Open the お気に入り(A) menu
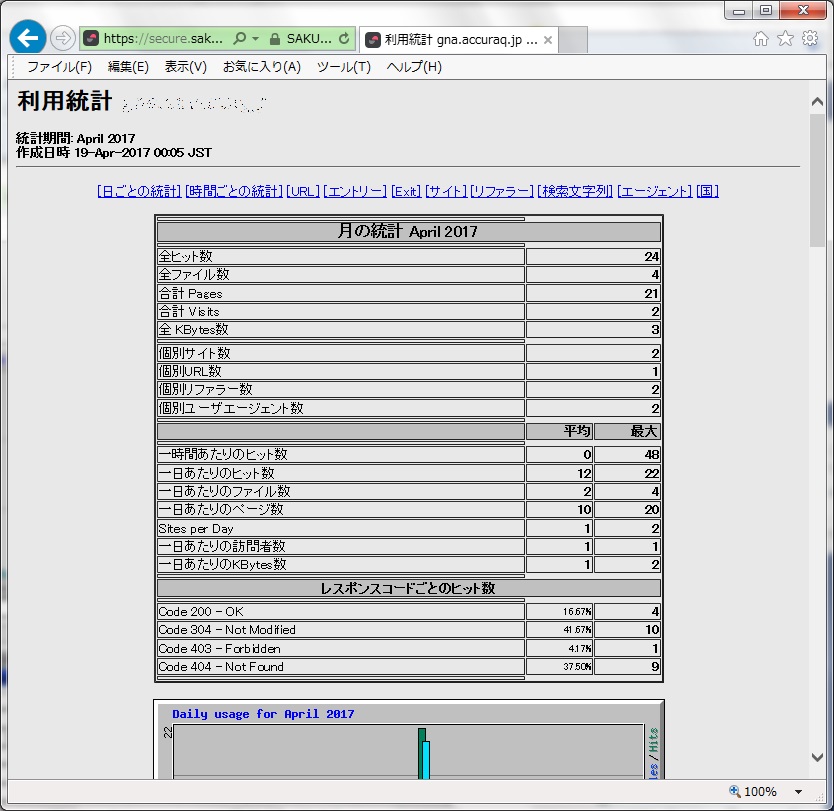 tap(261, 67)
